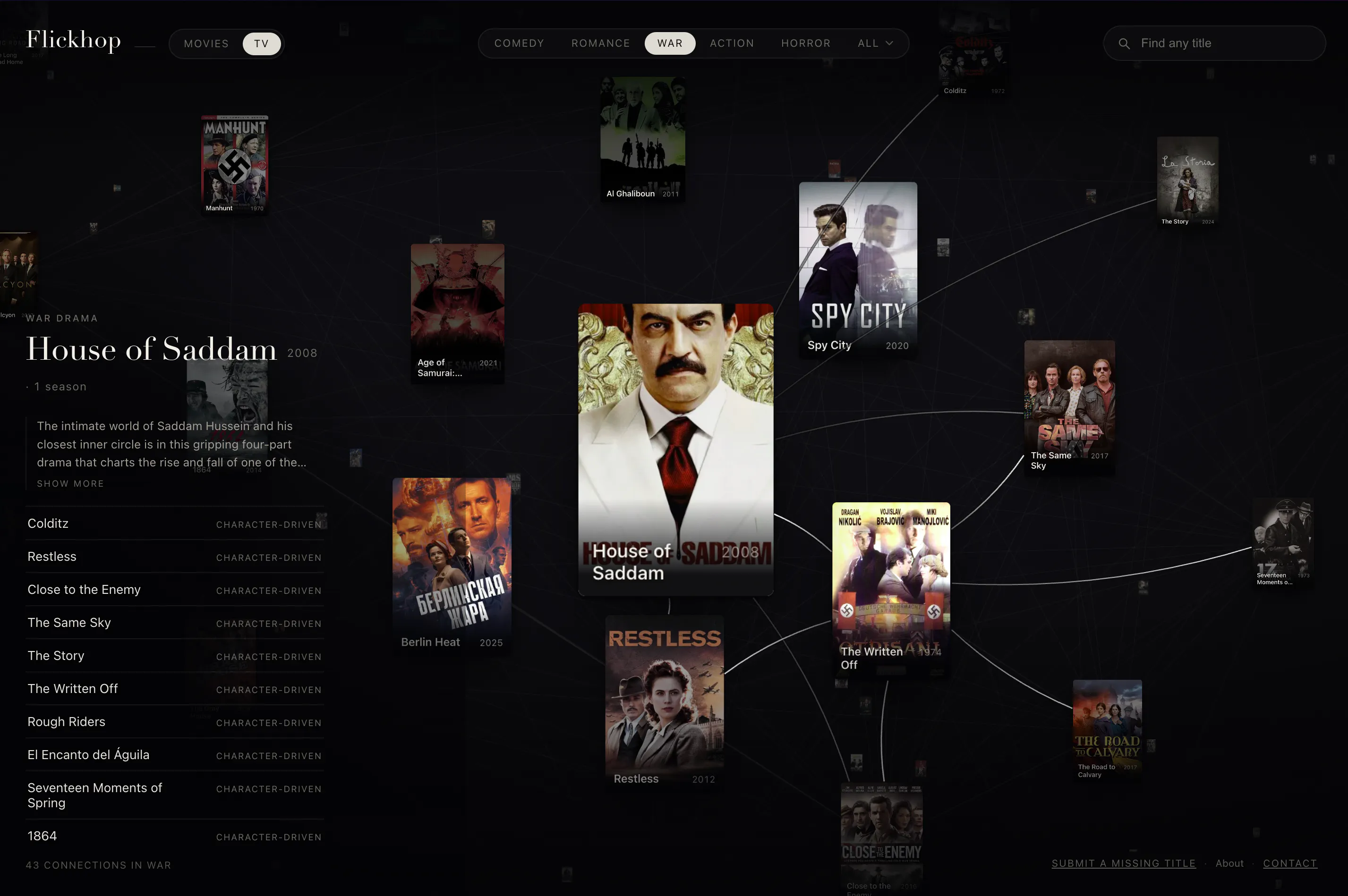The image size is (1348, 896).
Task: Open the Restless 2012 poster
Action: point(664,703)
